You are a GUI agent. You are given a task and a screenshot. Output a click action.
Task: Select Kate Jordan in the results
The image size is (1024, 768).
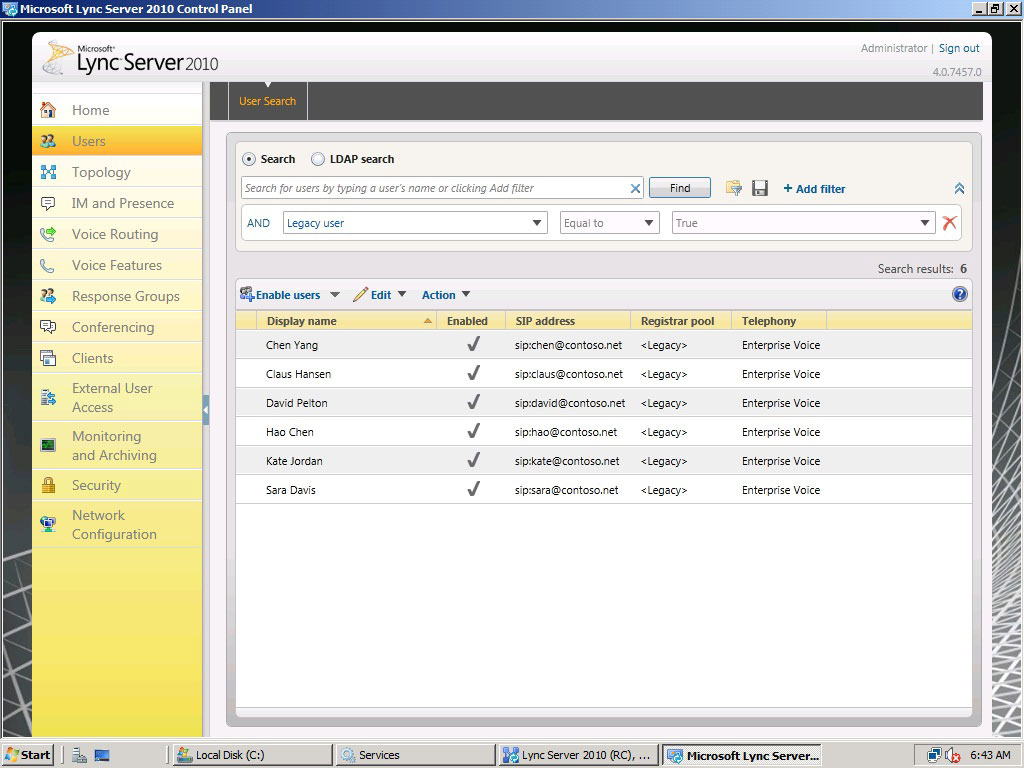(603, 460)
